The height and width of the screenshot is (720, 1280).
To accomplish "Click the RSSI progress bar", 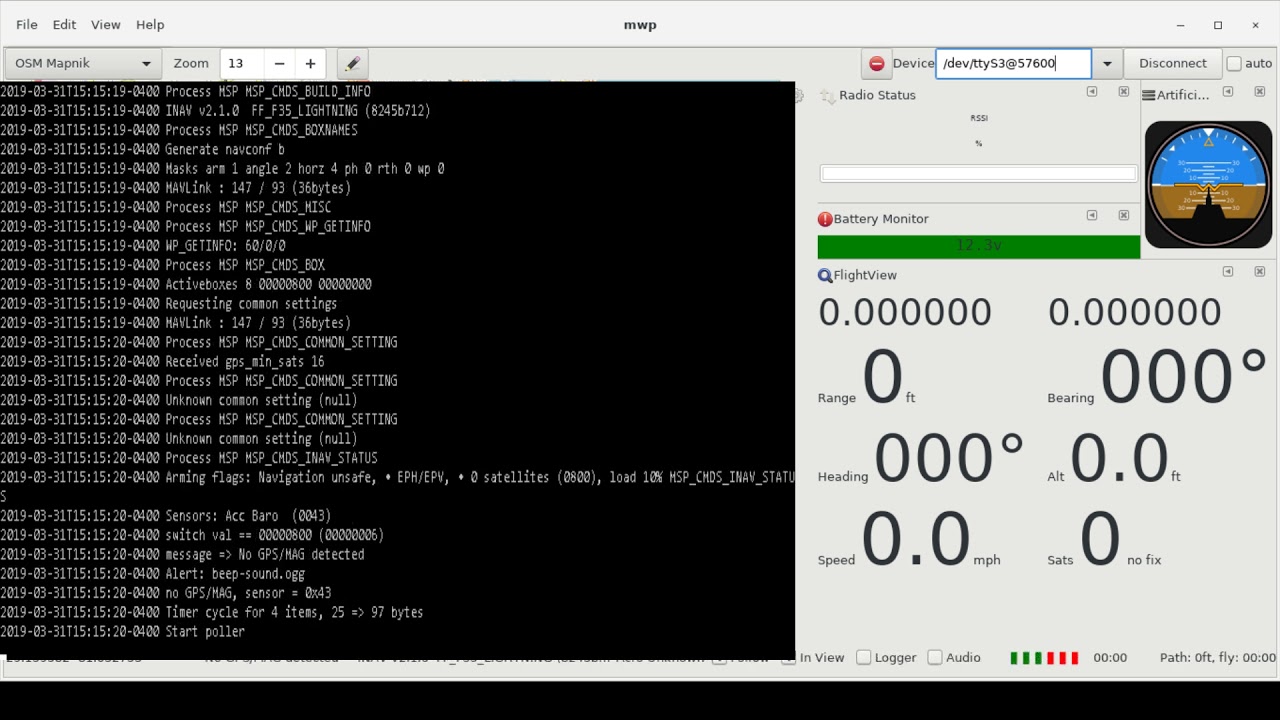I will (978, 174).
